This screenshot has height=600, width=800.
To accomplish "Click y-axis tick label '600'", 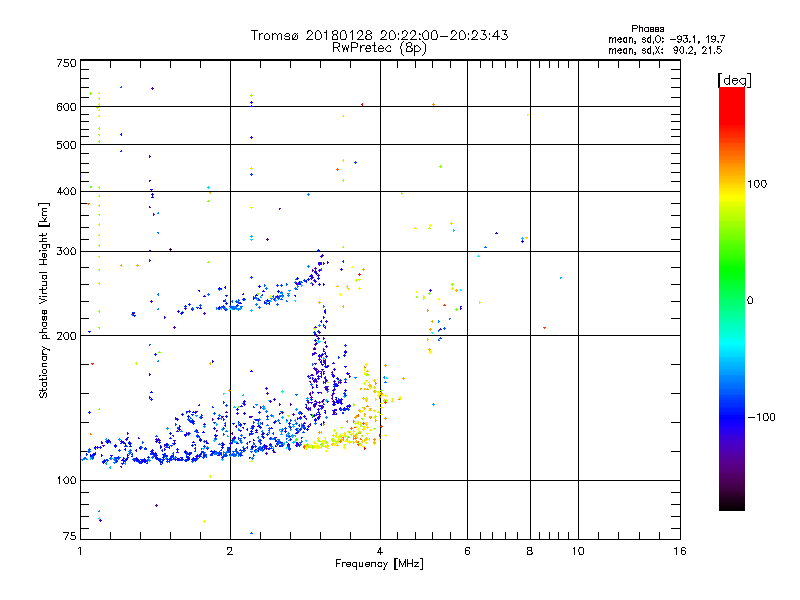I will 66,107.
